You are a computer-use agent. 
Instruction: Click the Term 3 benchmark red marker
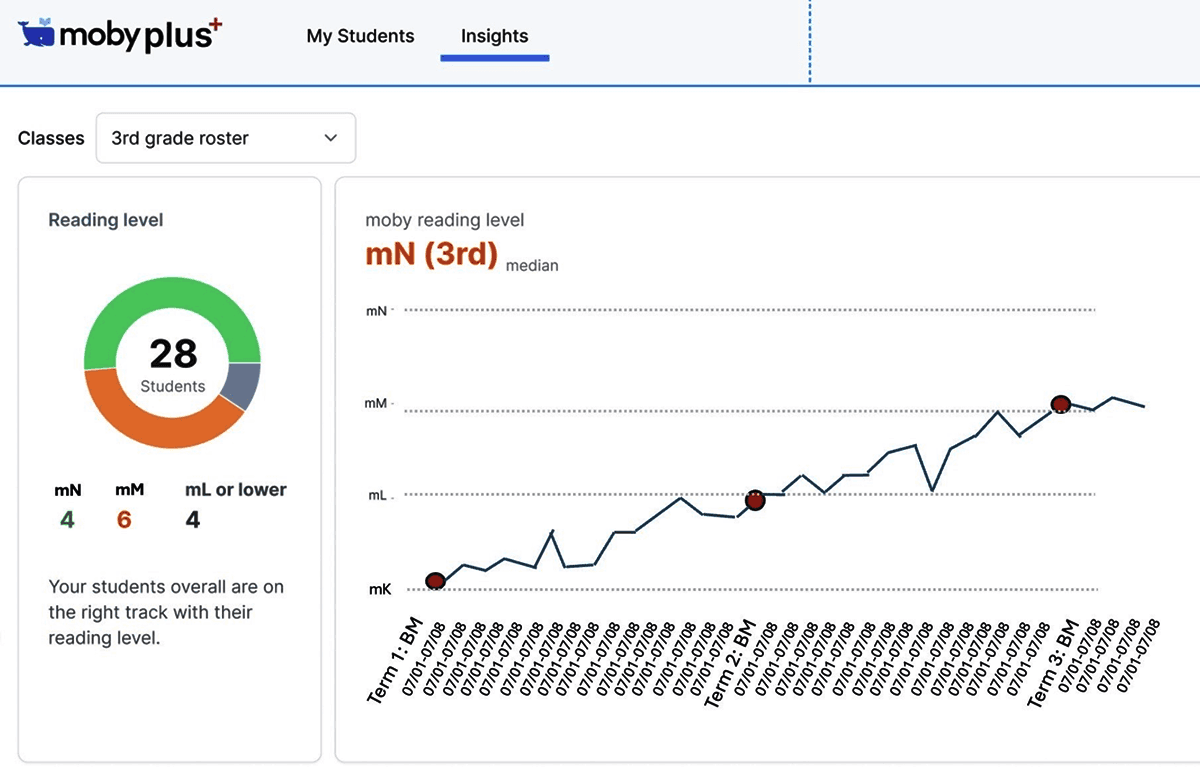[x=1061, y=404]
